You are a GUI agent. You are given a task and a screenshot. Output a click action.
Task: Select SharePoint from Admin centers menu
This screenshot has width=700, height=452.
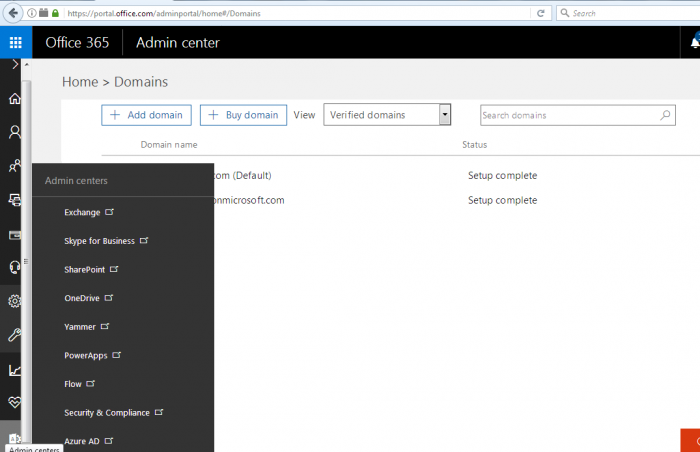pyautogui.click(x=85, y=270)
